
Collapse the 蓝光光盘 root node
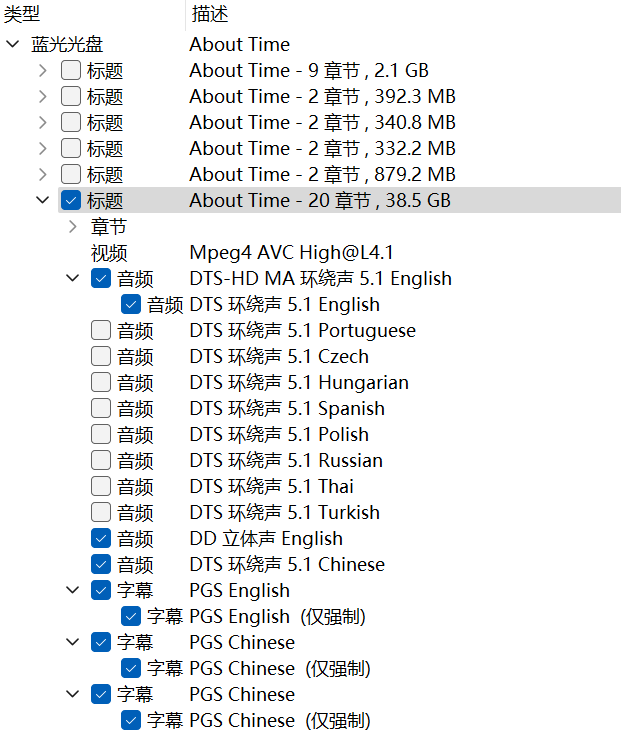click(13, 45)
